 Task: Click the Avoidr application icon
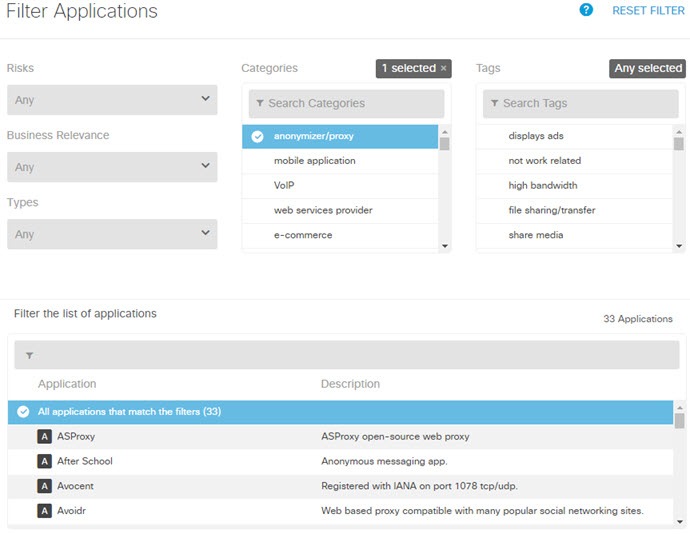44,511
